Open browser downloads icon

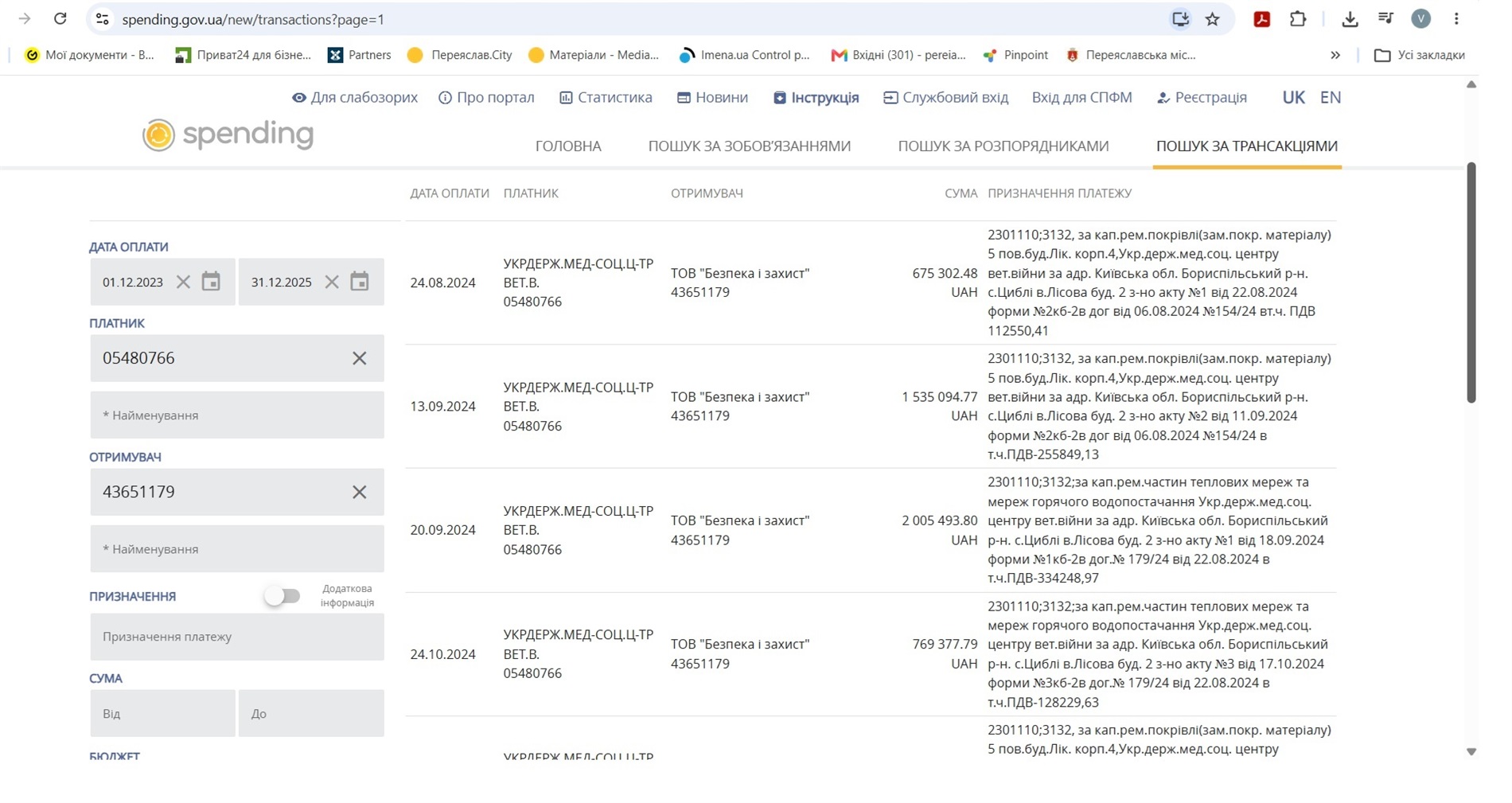(x=1350, y=19)
